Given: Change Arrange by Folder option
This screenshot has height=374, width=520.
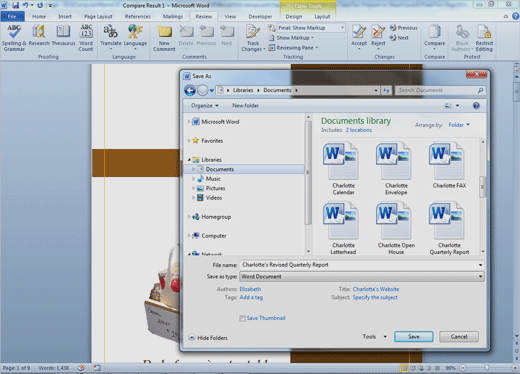Looking at the screenshot, I should pyautogui.click(x=459, y=125).
